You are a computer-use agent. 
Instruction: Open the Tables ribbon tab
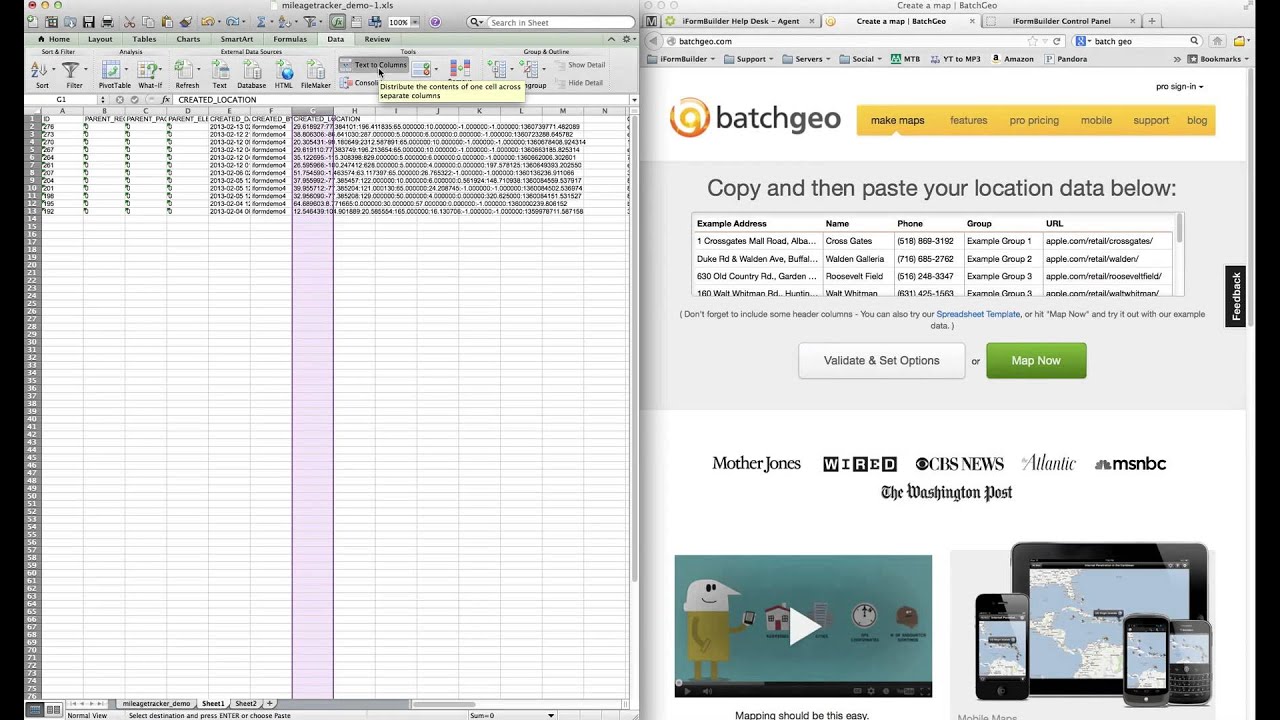[x=144, y=39]
